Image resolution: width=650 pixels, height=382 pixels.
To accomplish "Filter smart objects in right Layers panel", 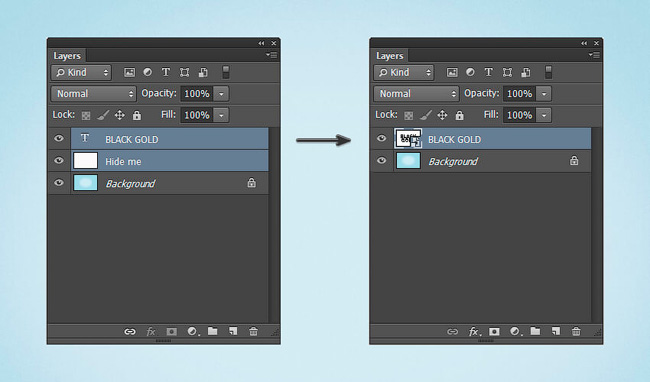I will pyautogui.click(x=526, y=73).
